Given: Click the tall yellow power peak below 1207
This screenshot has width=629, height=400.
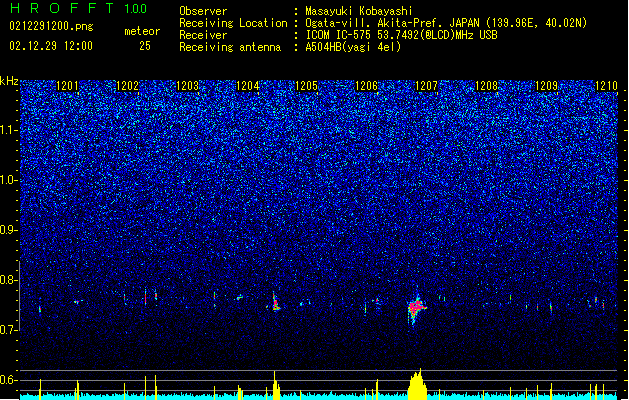Looking at the screenshot, I should coord(418,384).
